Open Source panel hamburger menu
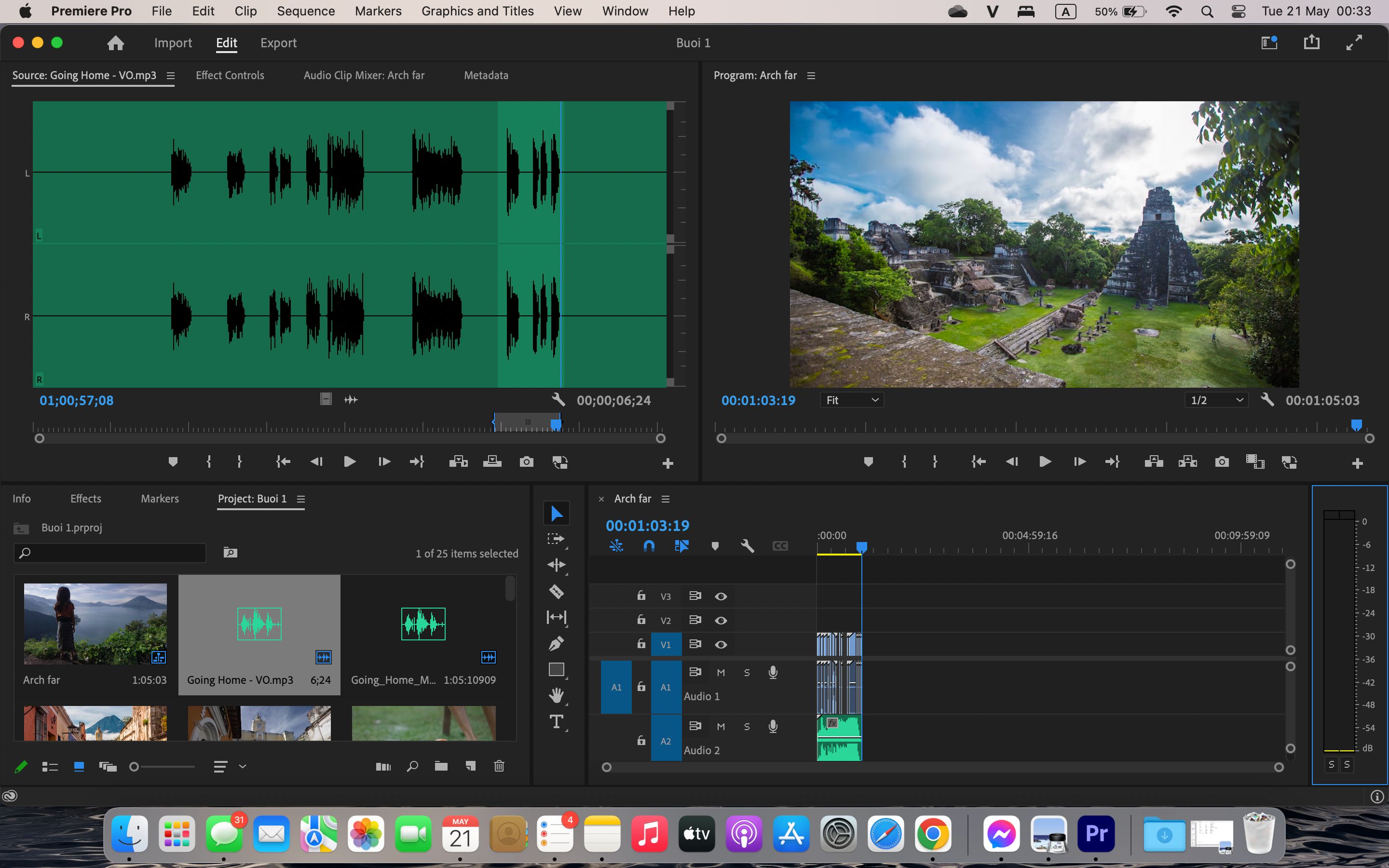 [170, 76]
